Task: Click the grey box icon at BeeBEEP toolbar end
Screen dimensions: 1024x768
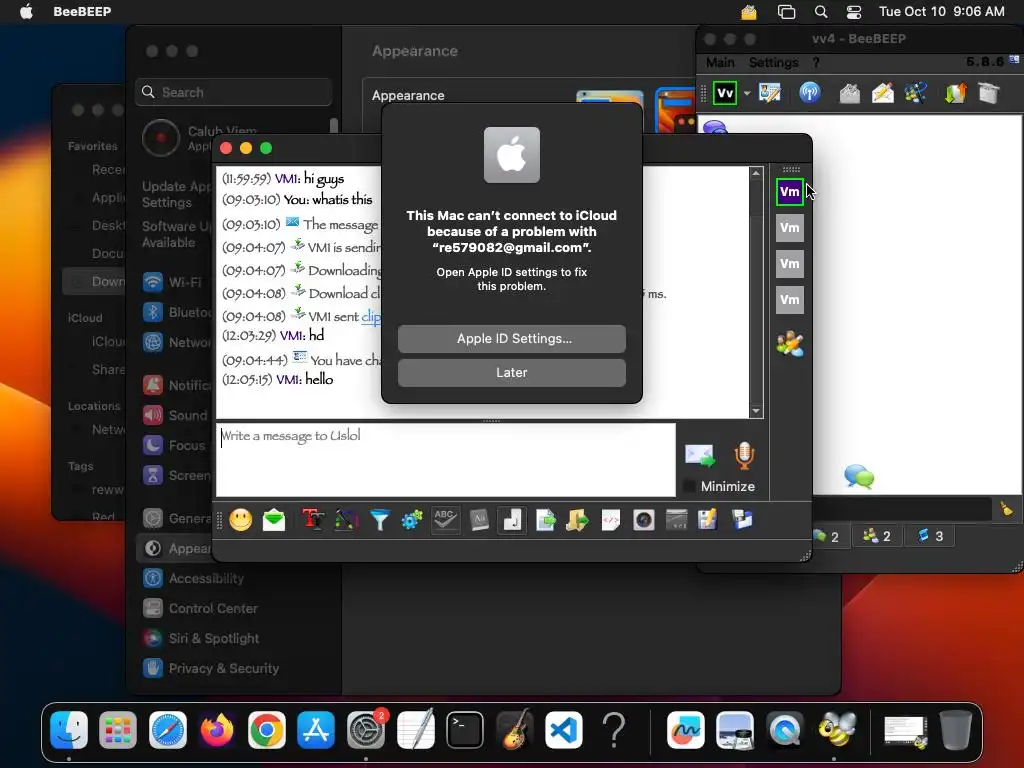Action: 989,93
